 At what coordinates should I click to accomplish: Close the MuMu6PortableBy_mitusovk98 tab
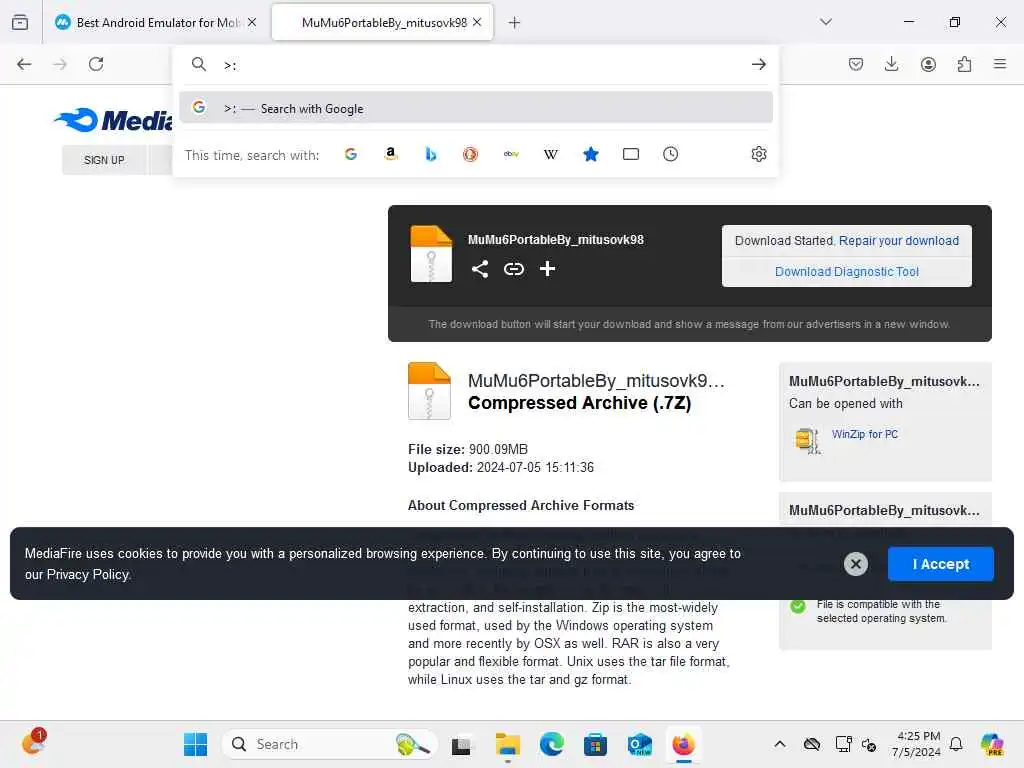pos(477,22)
